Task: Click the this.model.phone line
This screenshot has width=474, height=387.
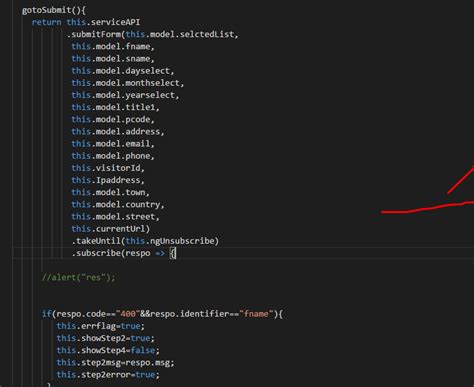Action: 113,156
